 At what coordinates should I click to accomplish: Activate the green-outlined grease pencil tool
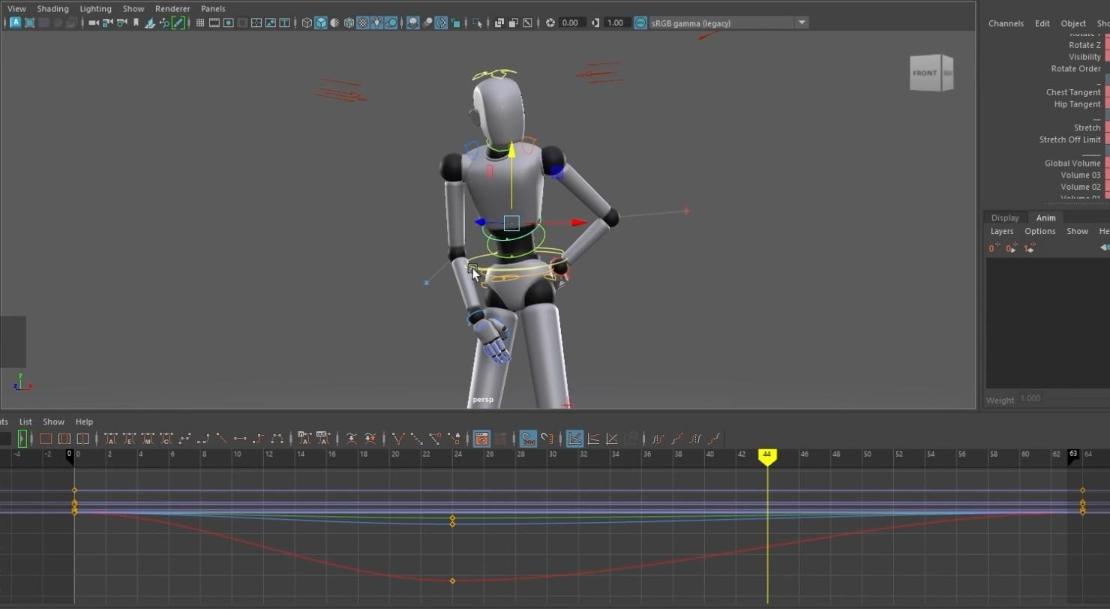coord(178,23)
